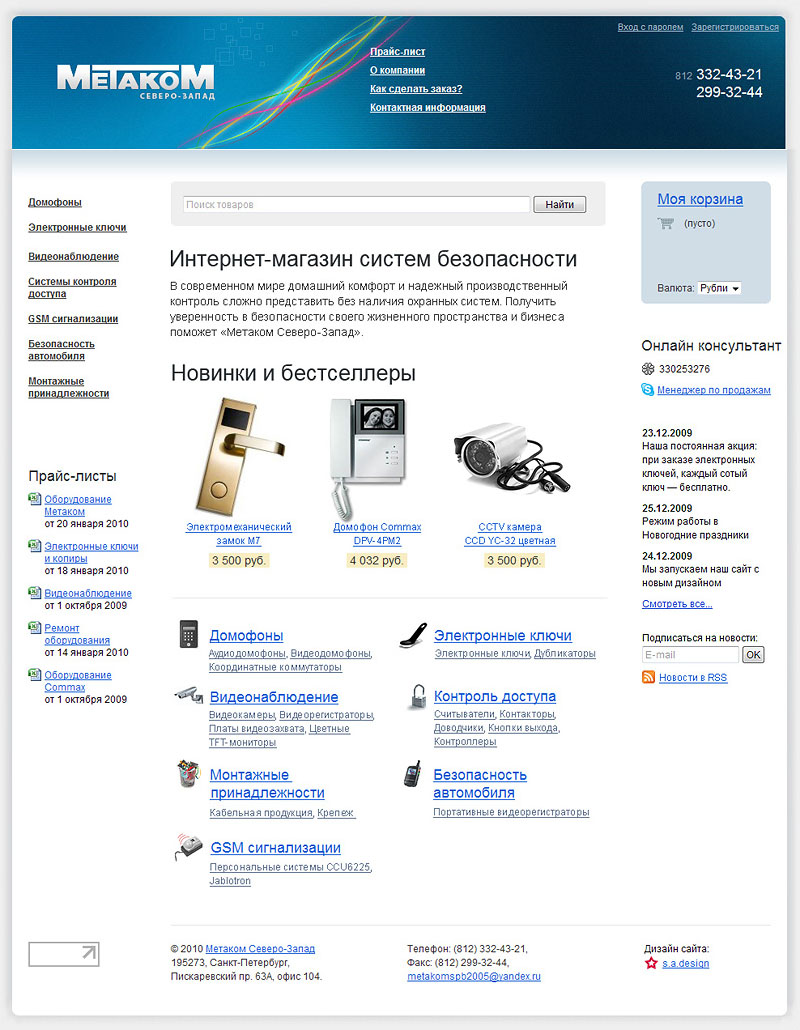Click the RSS icon next to Новости в RSS
The image size is (800, 1030).
pos(648,677)
